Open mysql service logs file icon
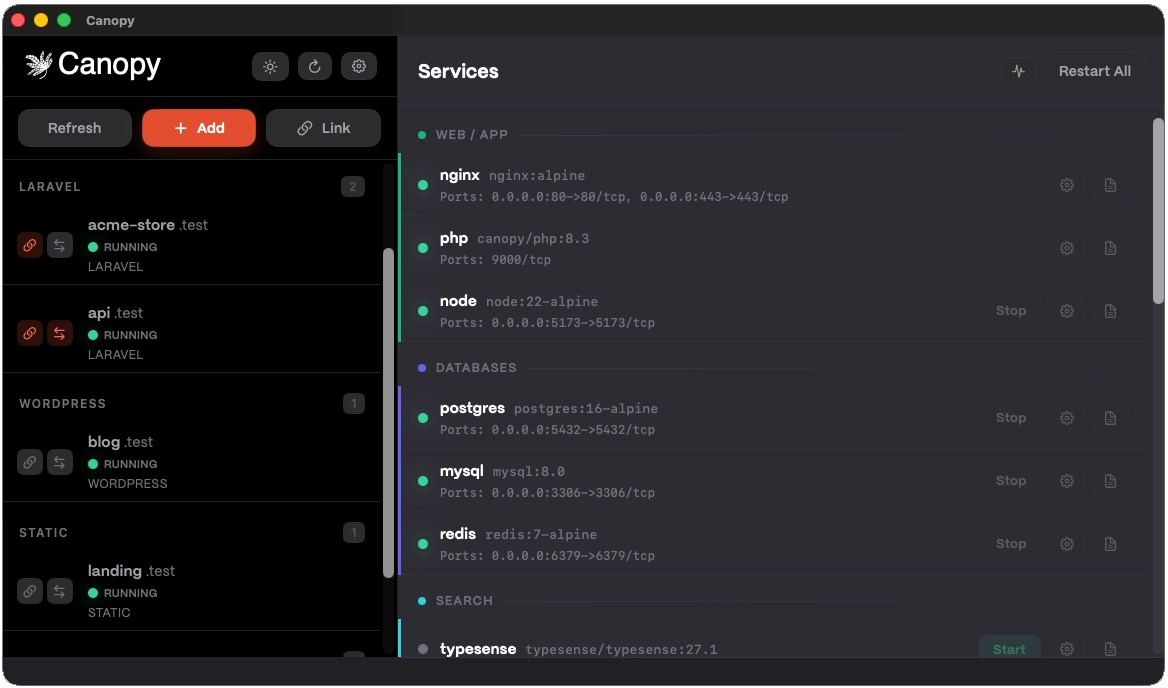1168x688 pixels. (x=1110, y=481)
